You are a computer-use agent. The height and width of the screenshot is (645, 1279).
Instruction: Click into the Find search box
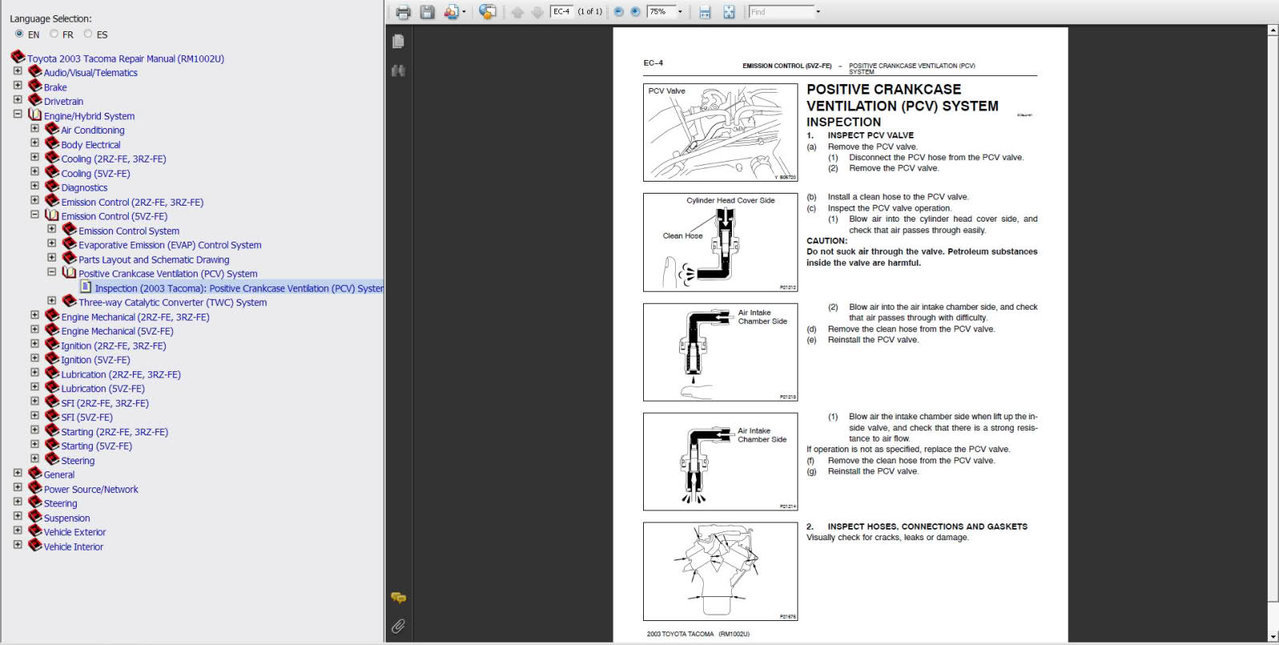pos(781,12)
